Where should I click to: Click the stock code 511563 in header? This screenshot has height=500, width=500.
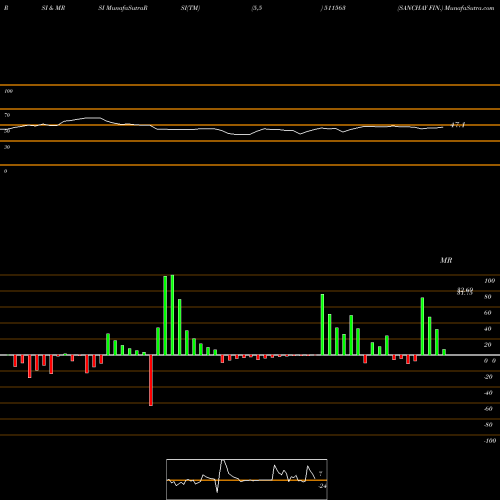tap(334, 8)
